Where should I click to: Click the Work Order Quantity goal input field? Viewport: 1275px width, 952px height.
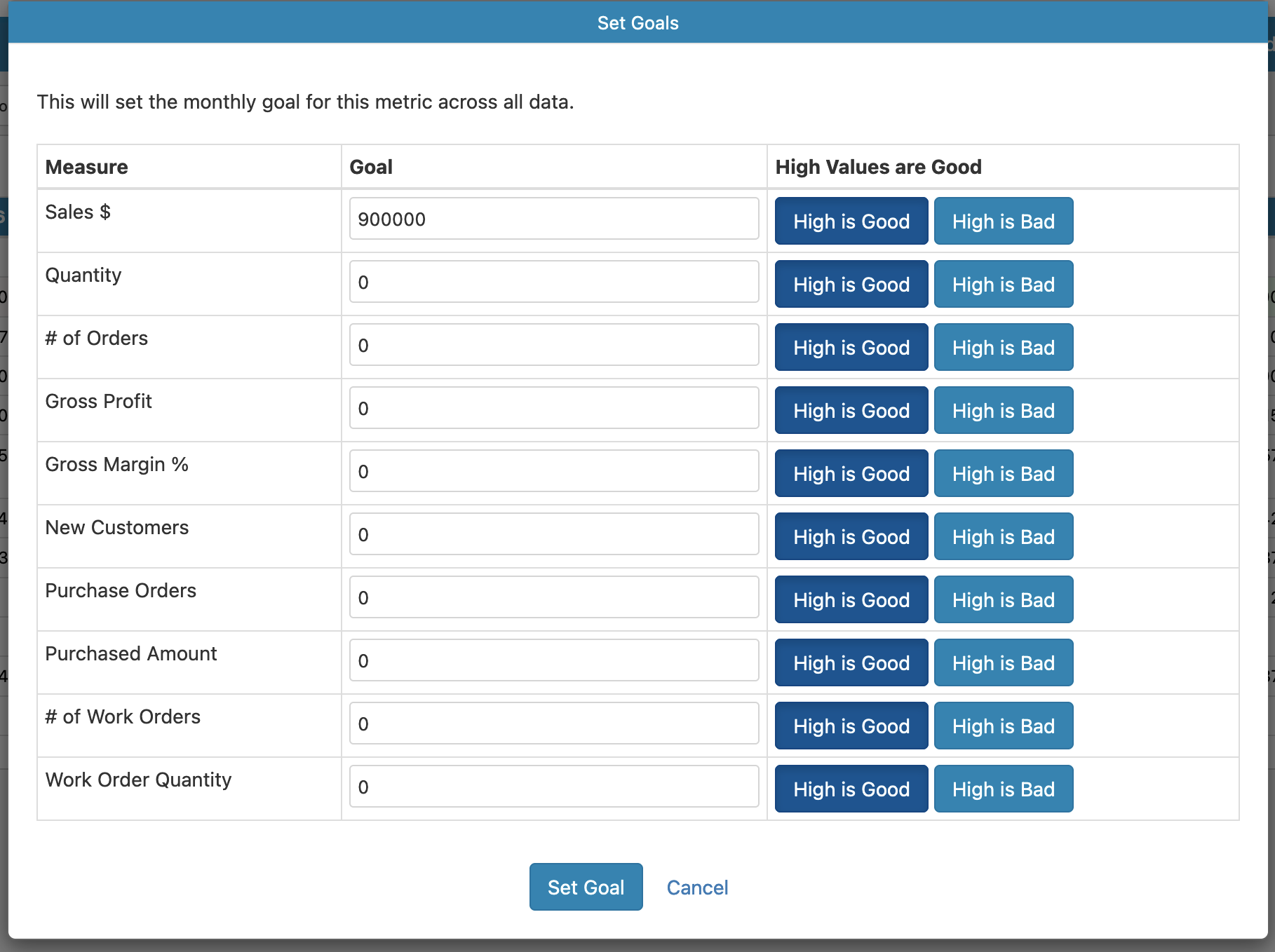[554, 787]
